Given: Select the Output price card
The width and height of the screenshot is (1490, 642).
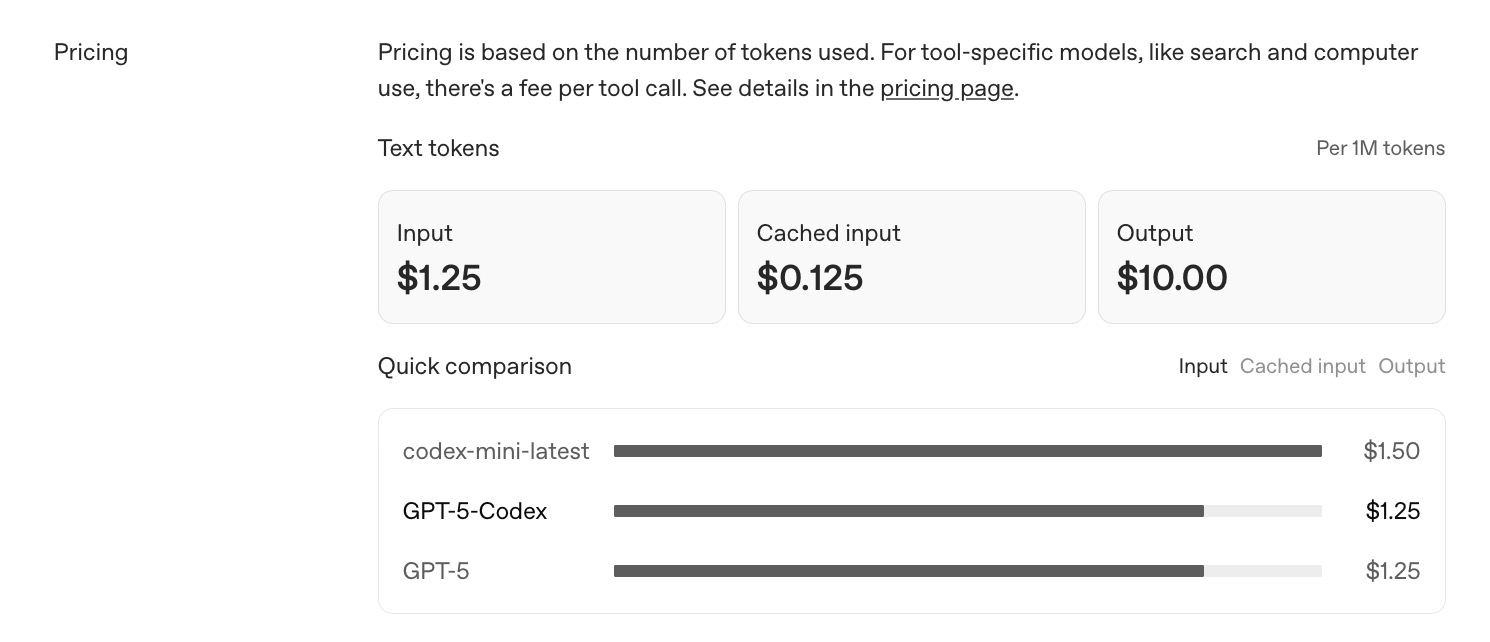Looking at the screenshot, I should click(x=1271, y=256).
